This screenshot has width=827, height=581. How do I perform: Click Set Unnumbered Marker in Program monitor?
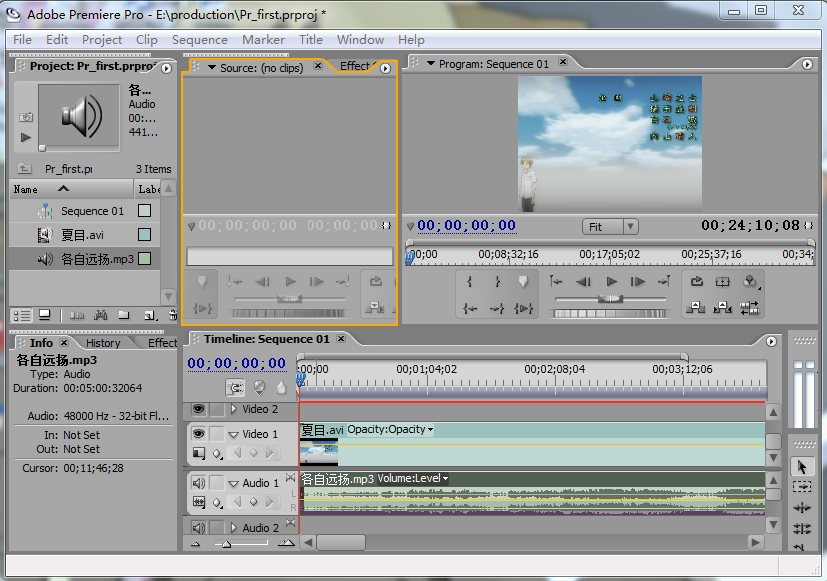(521, 282)
